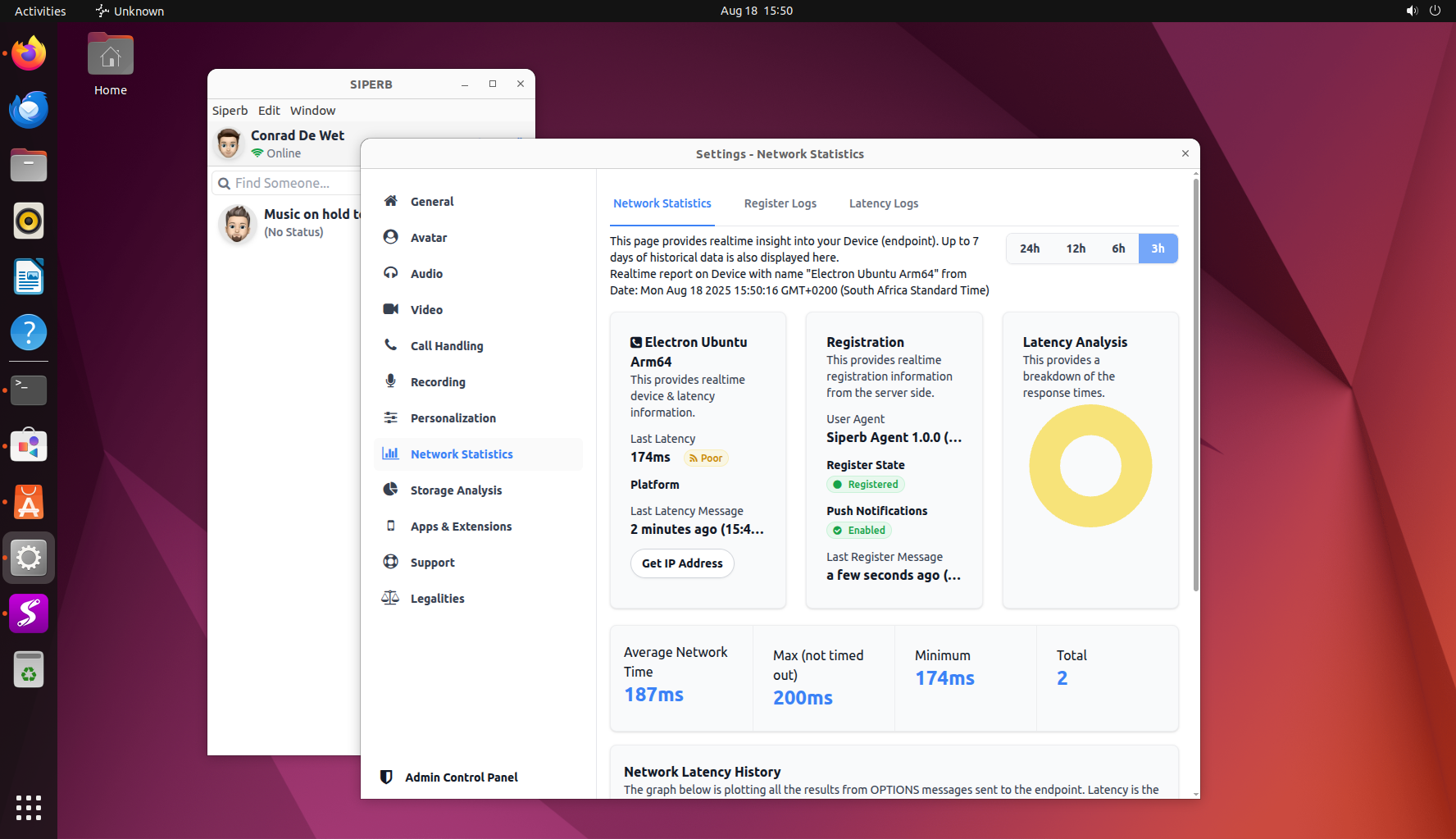
Task: Open the General settings home icon
Action: click(391, 201)
